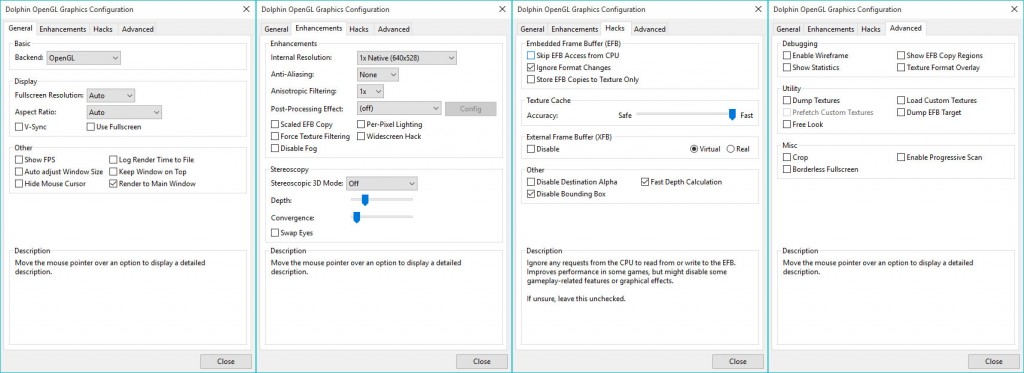The image size is (1024, 373).
Task: Expand the Anisotropic Filtering dropdown
Action: 370,91
